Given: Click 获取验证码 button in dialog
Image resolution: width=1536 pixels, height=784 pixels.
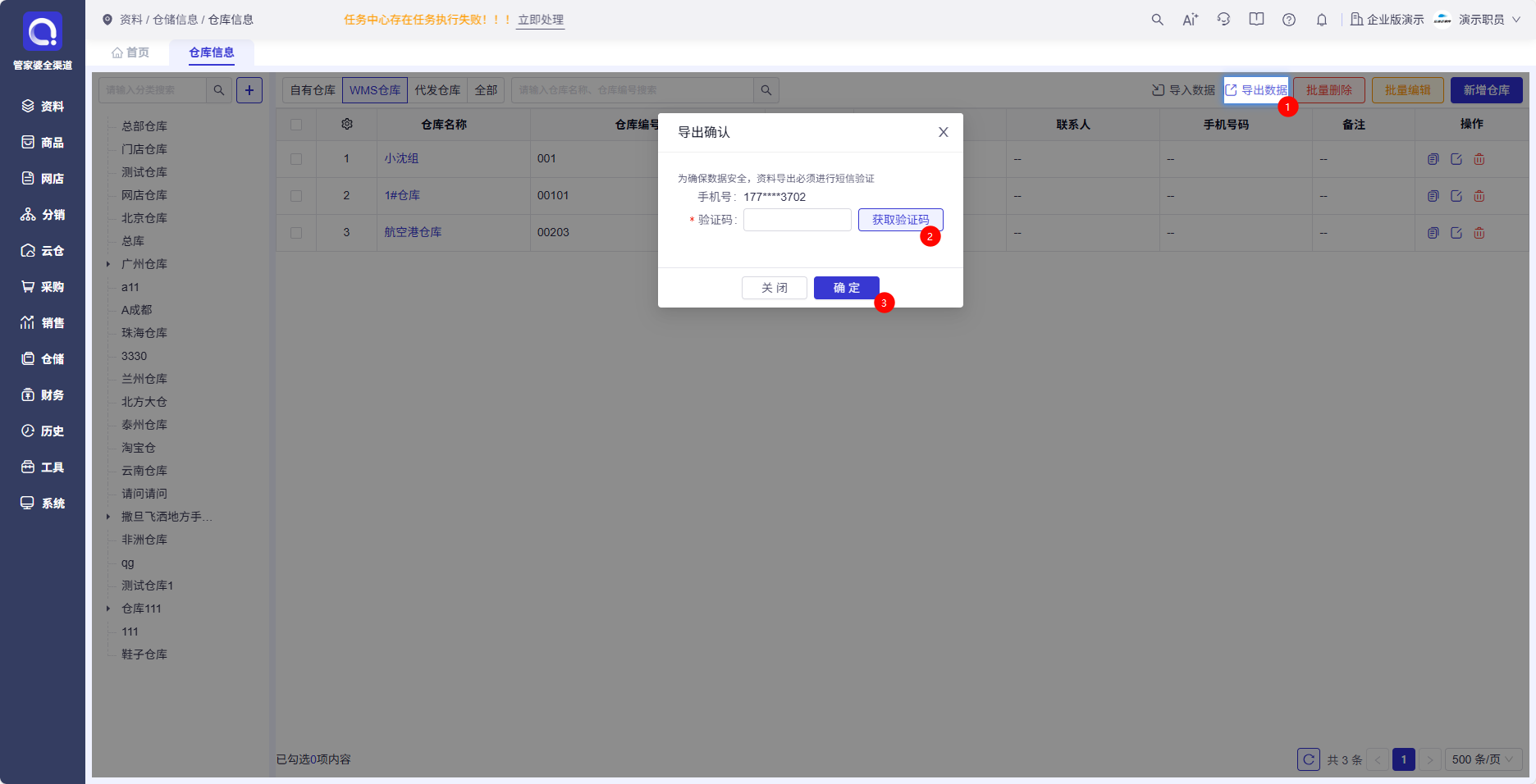Looking at the screenshot, I should [901, 220].
